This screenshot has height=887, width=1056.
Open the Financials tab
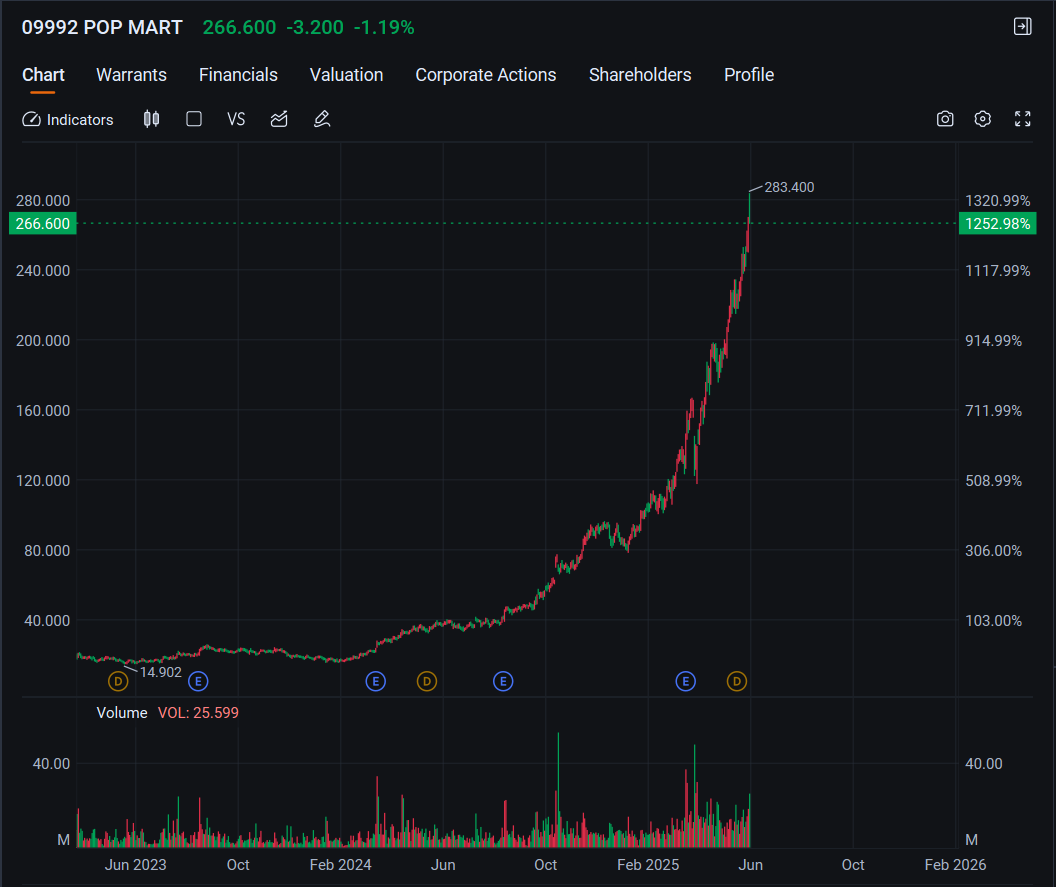(x=238, y=75)
